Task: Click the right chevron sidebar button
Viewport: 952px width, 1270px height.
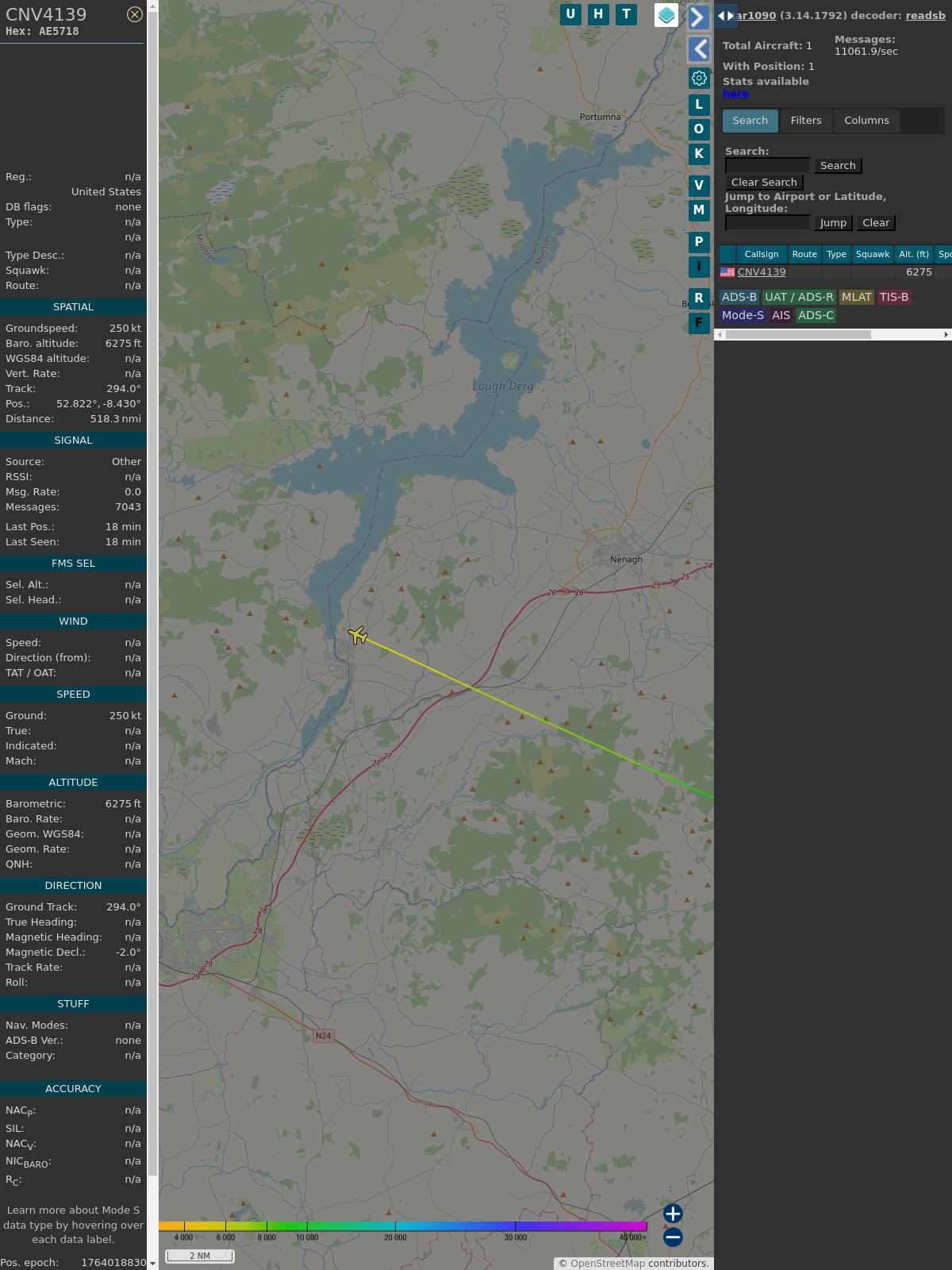Action: (698, 17)
